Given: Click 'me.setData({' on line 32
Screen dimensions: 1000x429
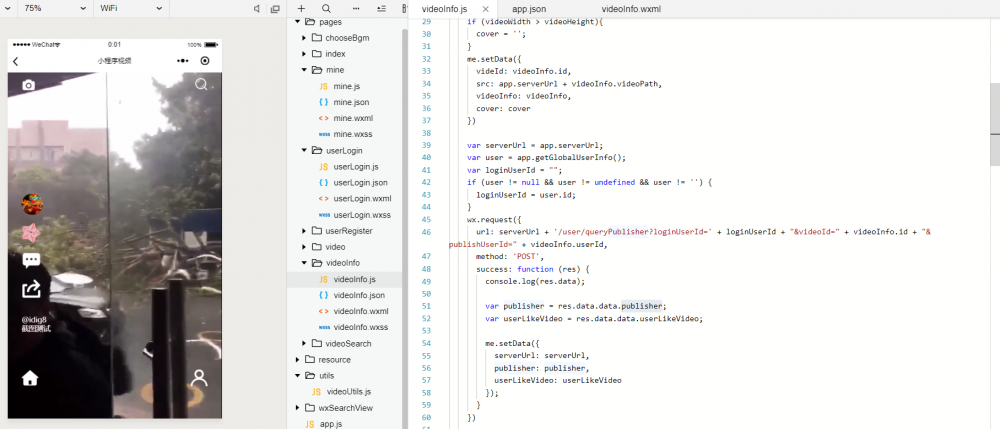Looking at the screenshot, I should point(494,57).
